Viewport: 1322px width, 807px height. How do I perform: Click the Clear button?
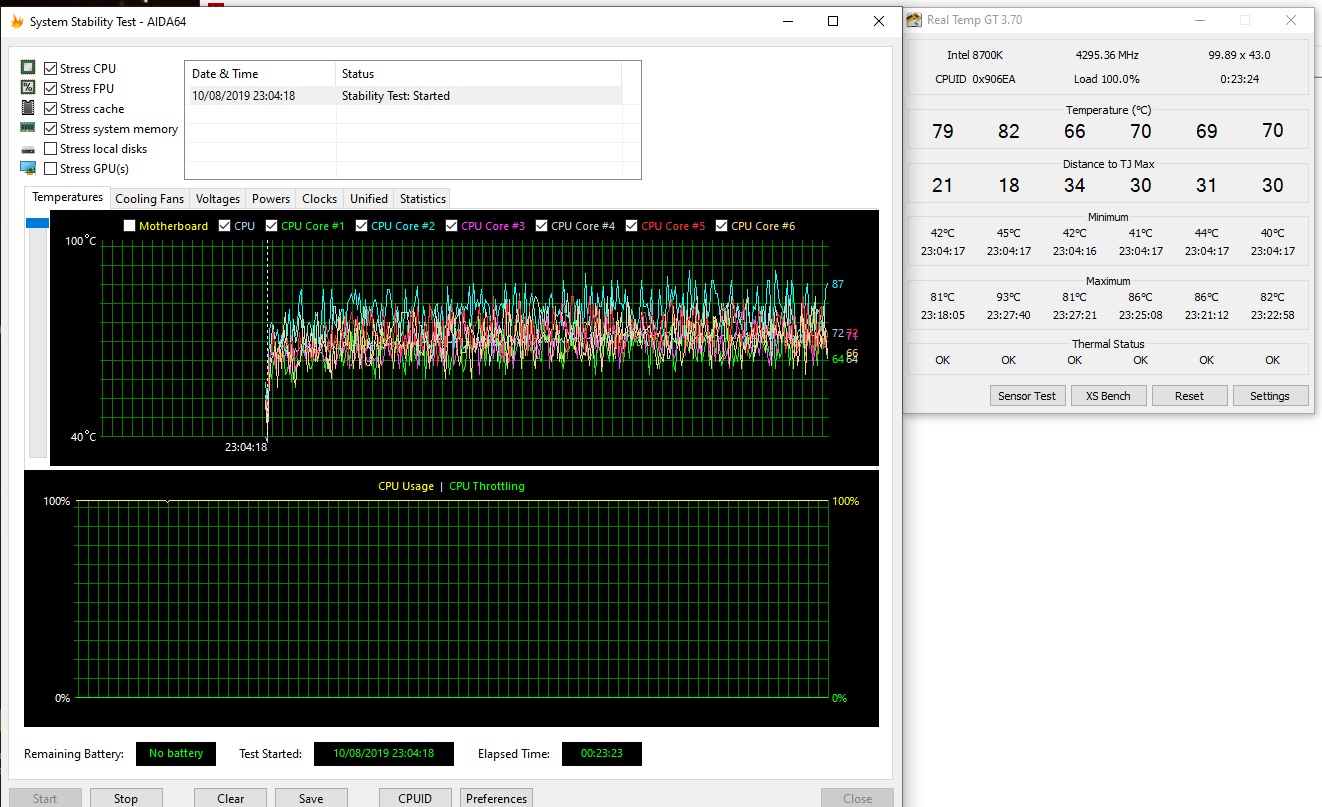pyautogui.click(x=231, y=798)
